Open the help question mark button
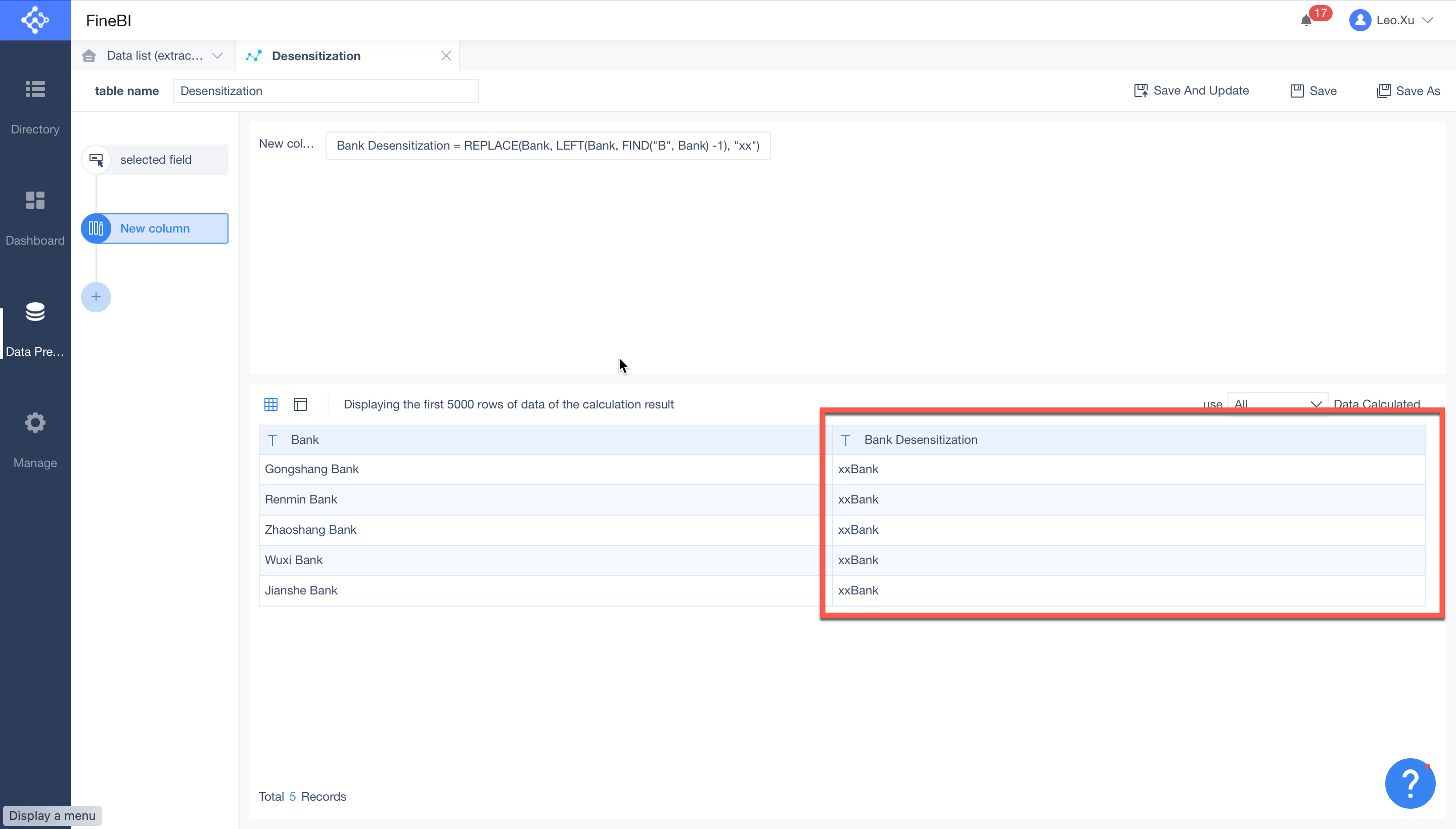The height and width of the screenshot is (829, 1456). [x=1410, y=784]
